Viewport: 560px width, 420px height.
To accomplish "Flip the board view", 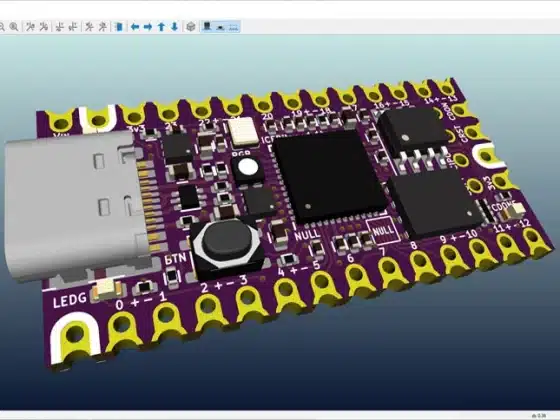I will [x=119, y=27].
